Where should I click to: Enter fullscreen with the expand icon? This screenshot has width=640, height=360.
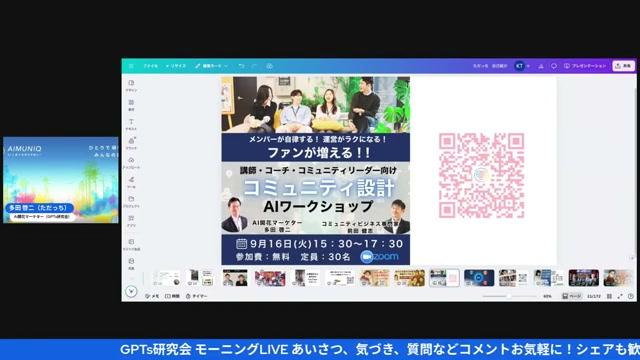pos(620,296)
